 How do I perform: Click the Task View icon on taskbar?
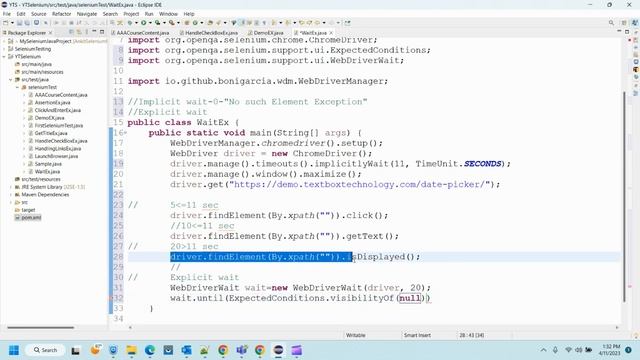(76, 350)
